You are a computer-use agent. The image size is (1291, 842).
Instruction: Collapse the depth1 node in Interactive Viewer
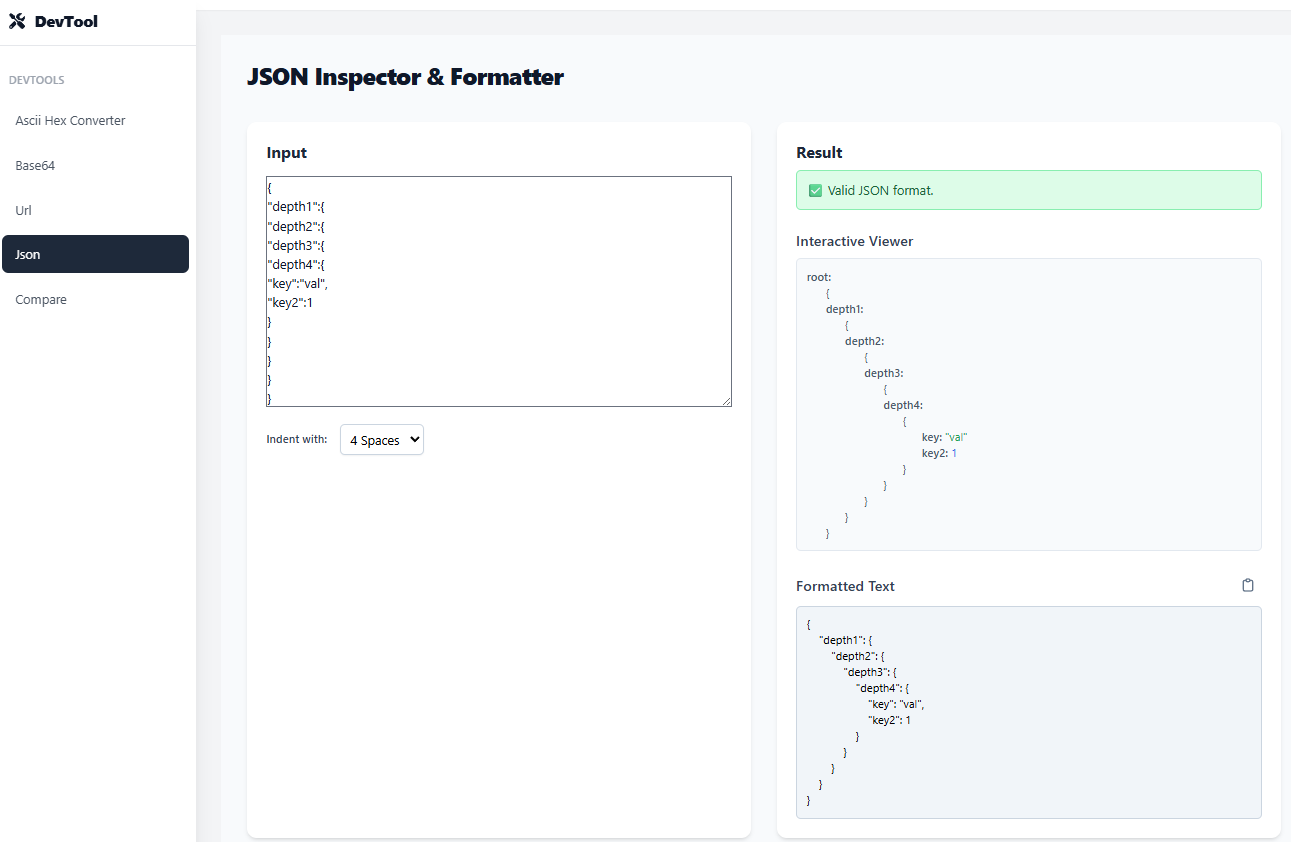843,309
